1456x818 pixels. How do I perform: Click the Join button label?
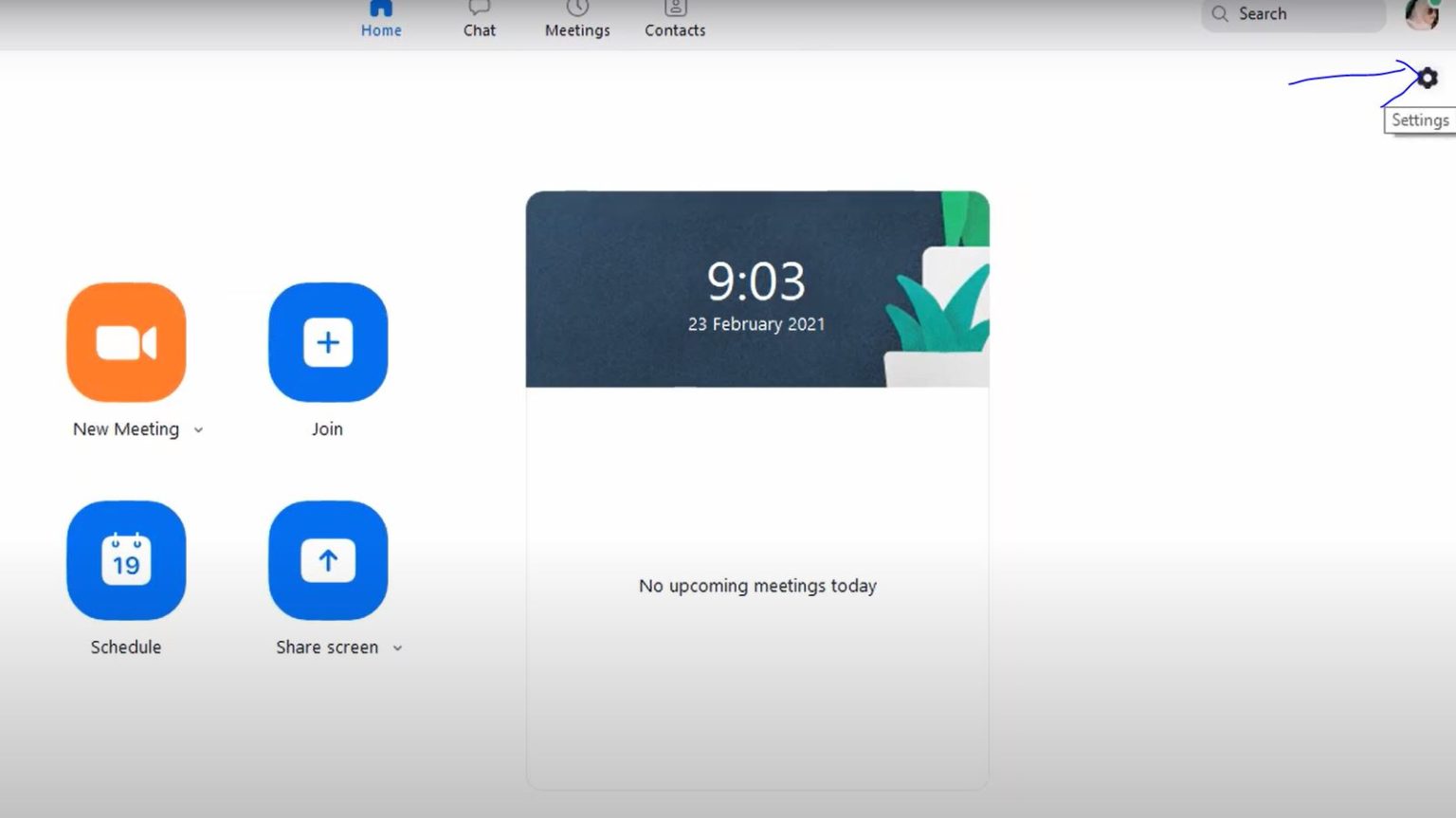[x=327, y=428]
